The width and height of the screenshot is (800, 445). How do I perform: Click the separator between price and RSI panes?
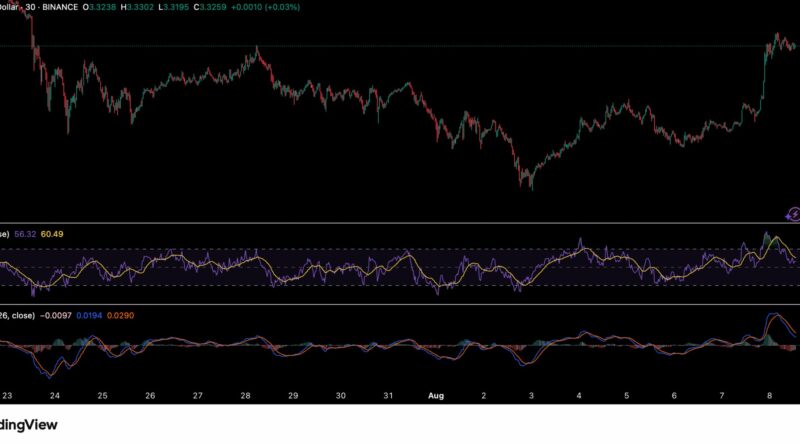coord(400,223)
